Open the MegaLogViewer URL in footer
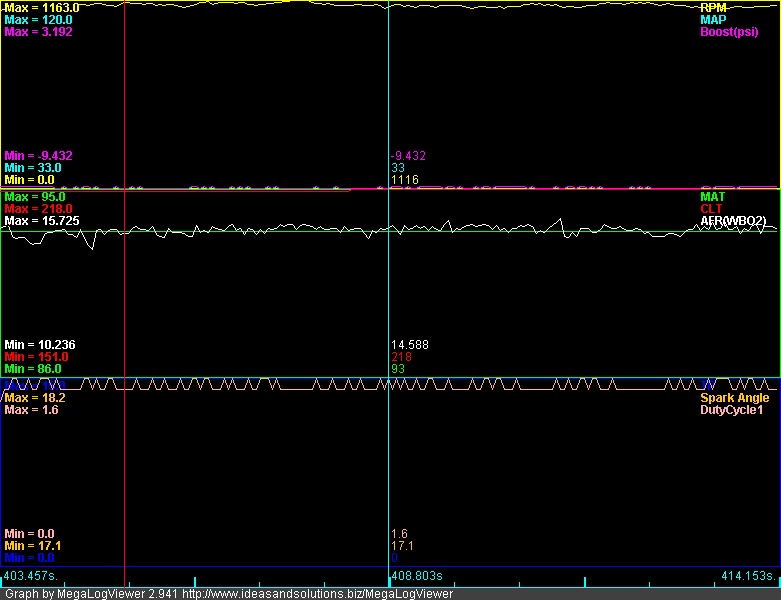The height and width of the screenshot is (600, 781). click(x=317, y=594)
